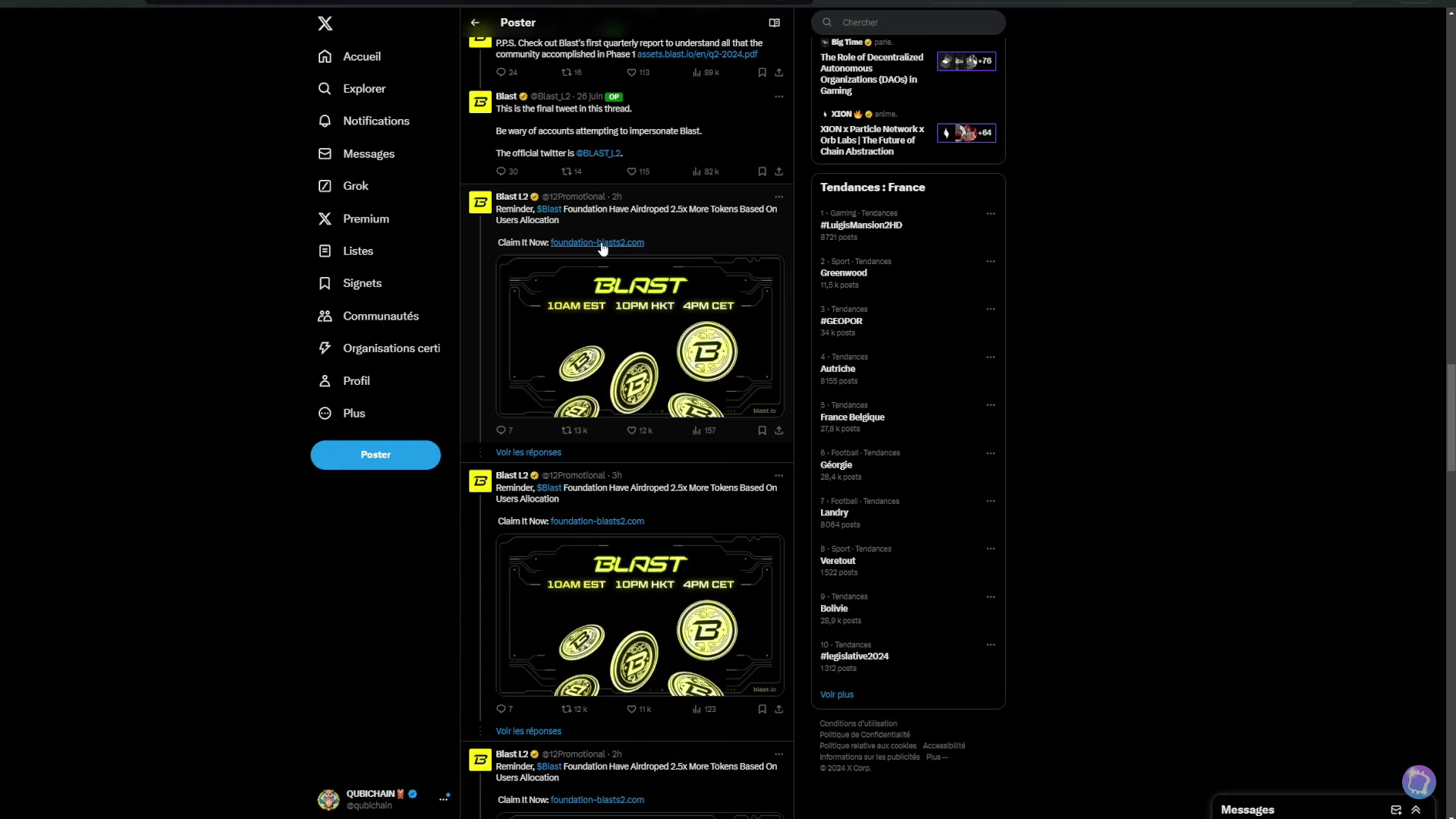Click 'Voir plus' under France trends
1456x819 pixels.
pos(836,695)
